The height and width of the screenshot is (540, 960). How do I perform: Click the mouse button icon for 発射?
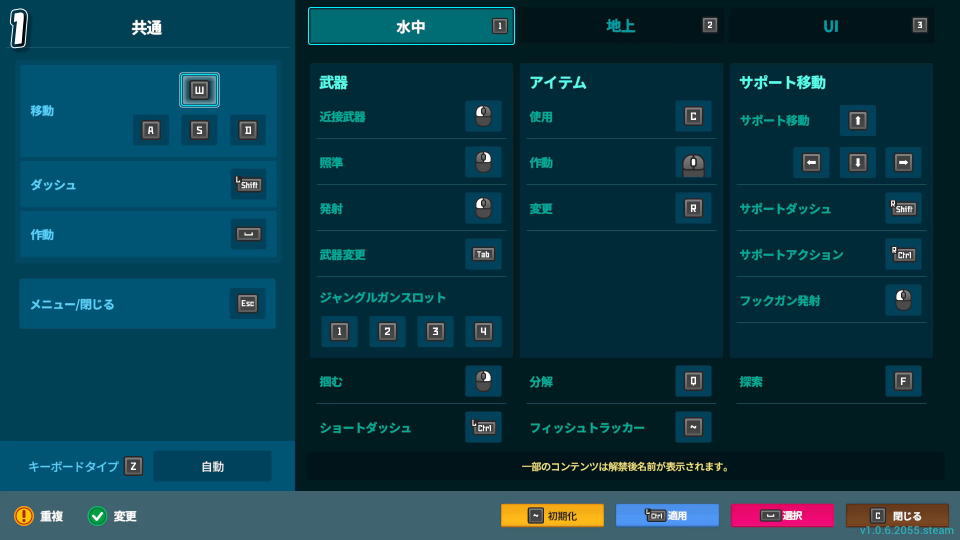pyautogui.click(x=483, y=208)
